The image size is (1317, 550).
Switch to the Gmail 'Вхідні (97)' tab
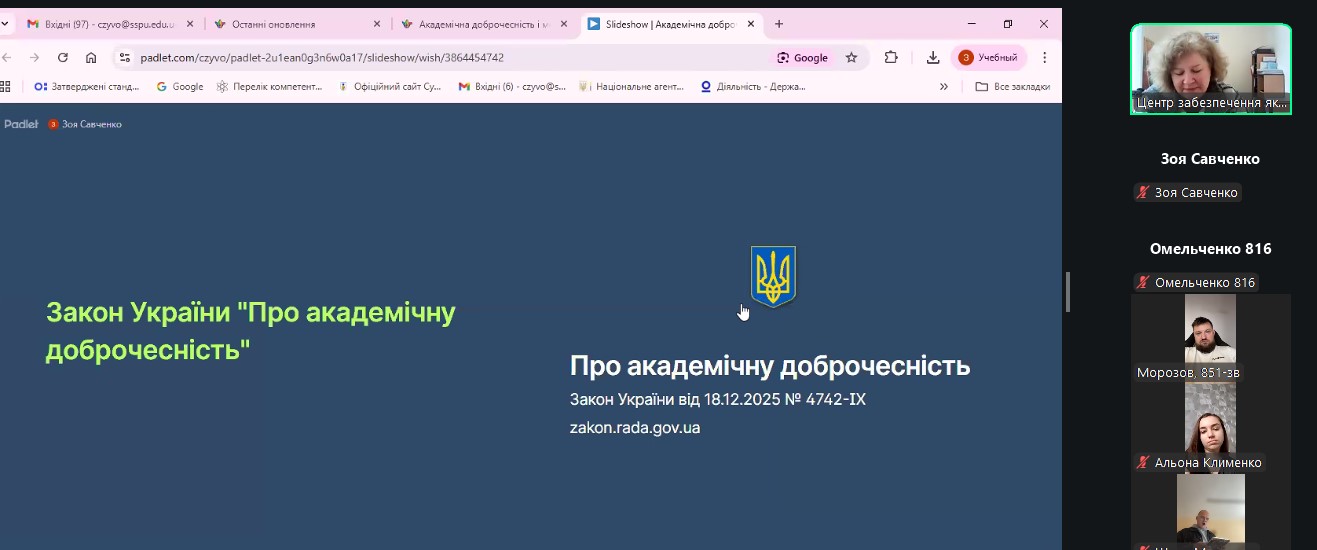[100, 24]
